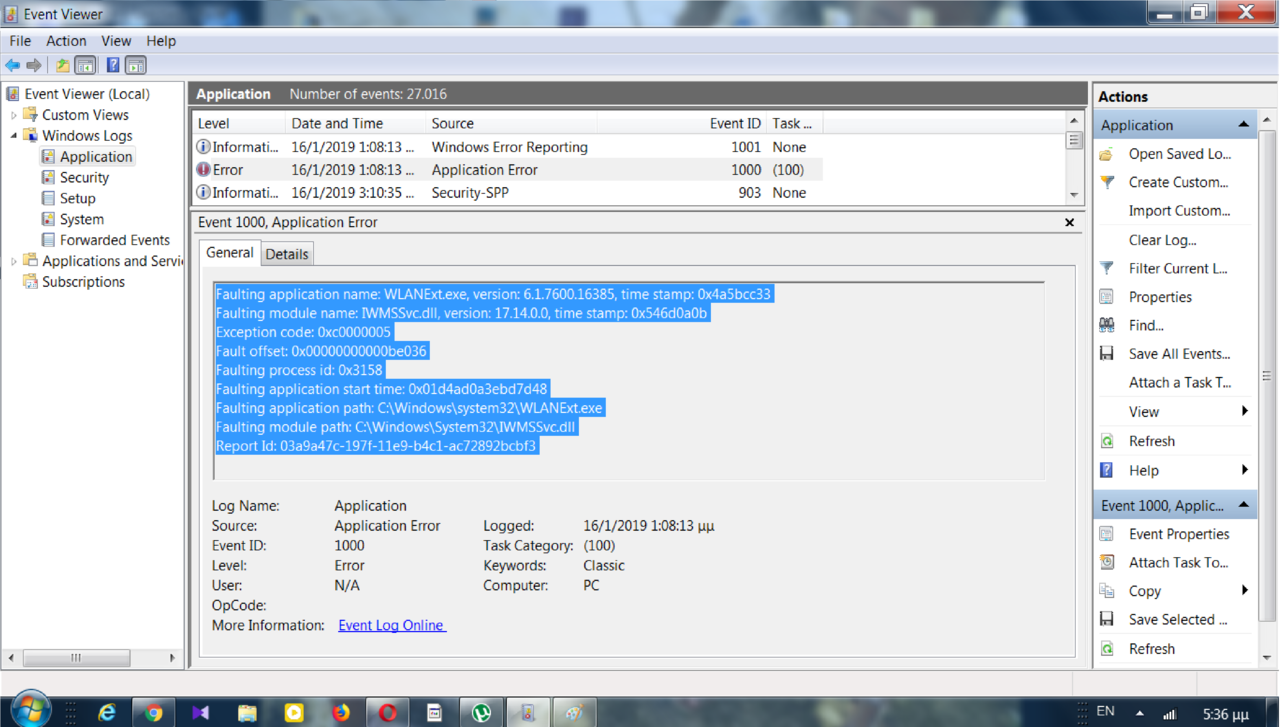Click the blue Help question mark toolbar icon
This screenshot has width=1280, height=727.
point(113,66)
